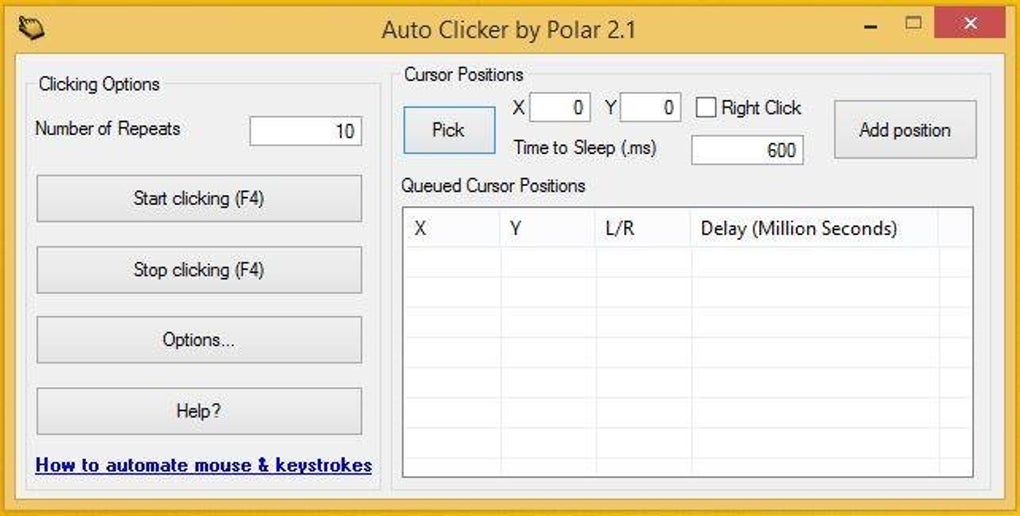Click the Y column header in queue
The image size is (1020, 516).
coord(547,228)
